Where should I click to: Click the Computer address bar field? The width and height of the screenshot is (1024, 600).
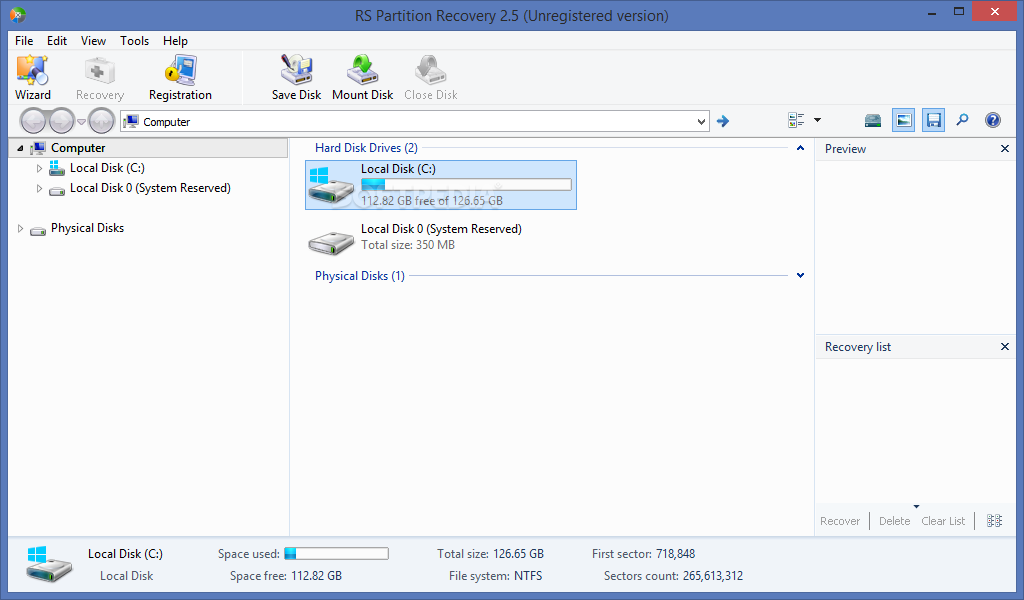click(415, 121)
